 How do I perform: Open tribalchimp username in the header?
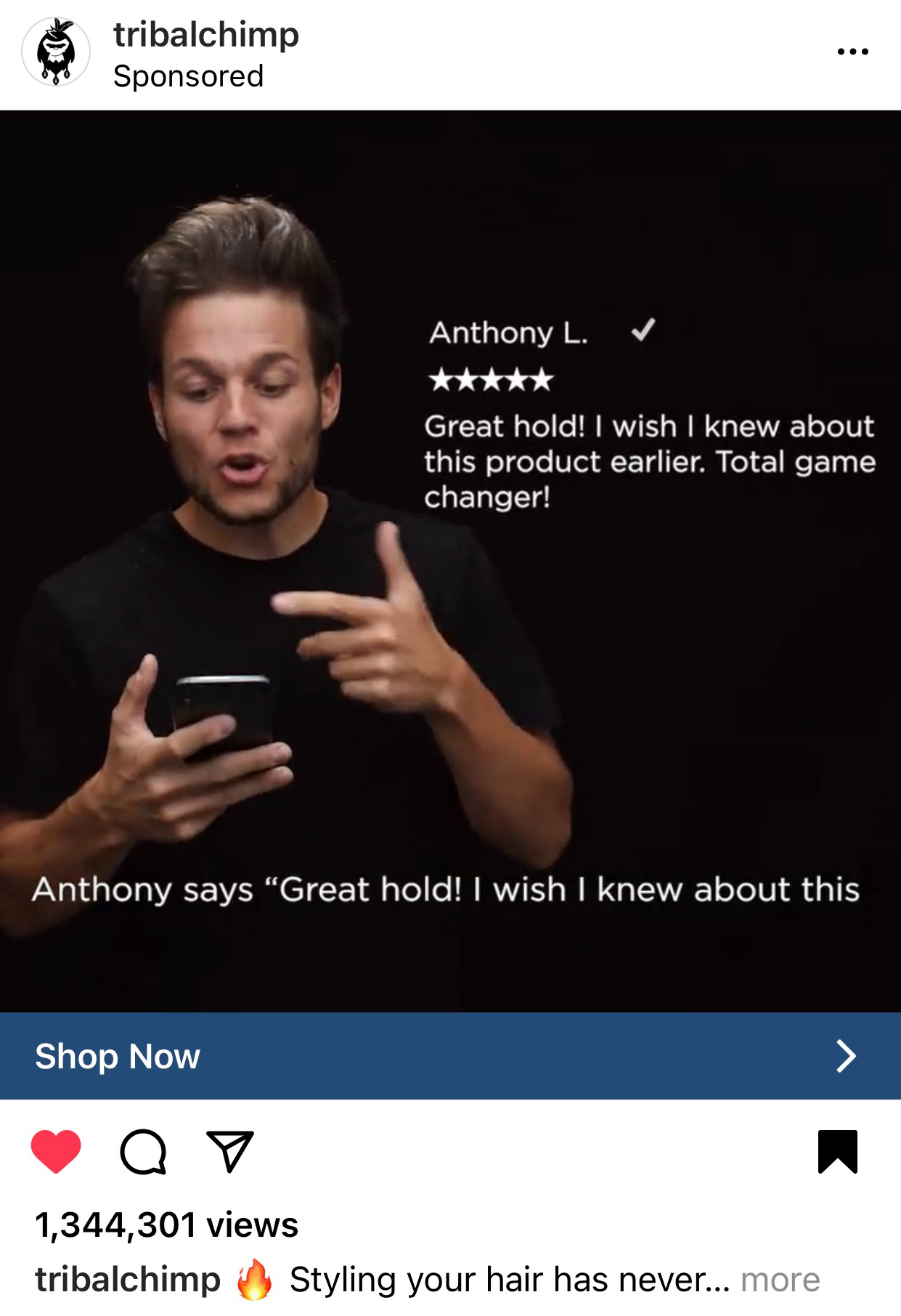coord(206,34)
